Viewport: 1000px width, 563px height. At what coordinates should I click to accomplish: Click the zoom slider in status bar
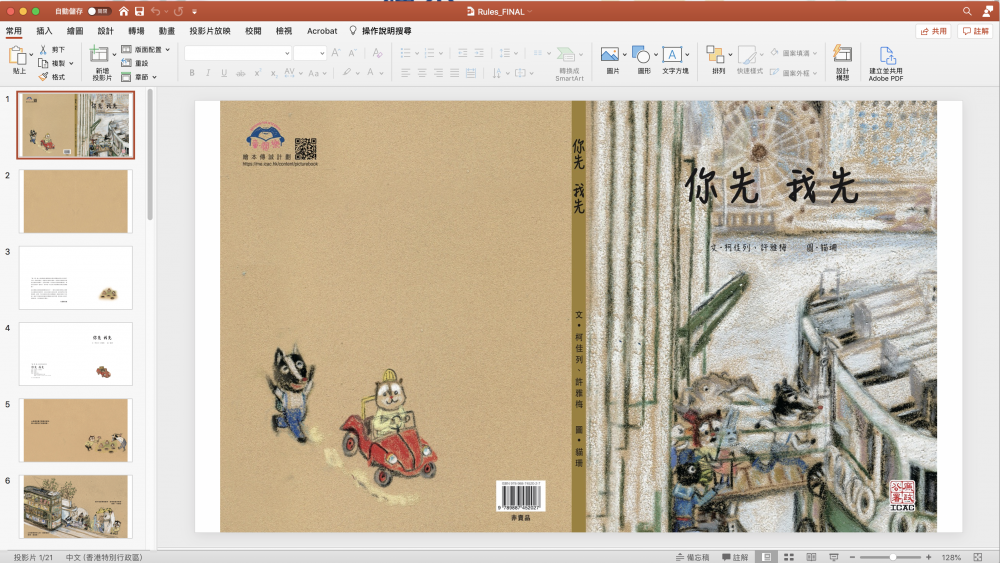pyautogui.click(x=893, y=557)
